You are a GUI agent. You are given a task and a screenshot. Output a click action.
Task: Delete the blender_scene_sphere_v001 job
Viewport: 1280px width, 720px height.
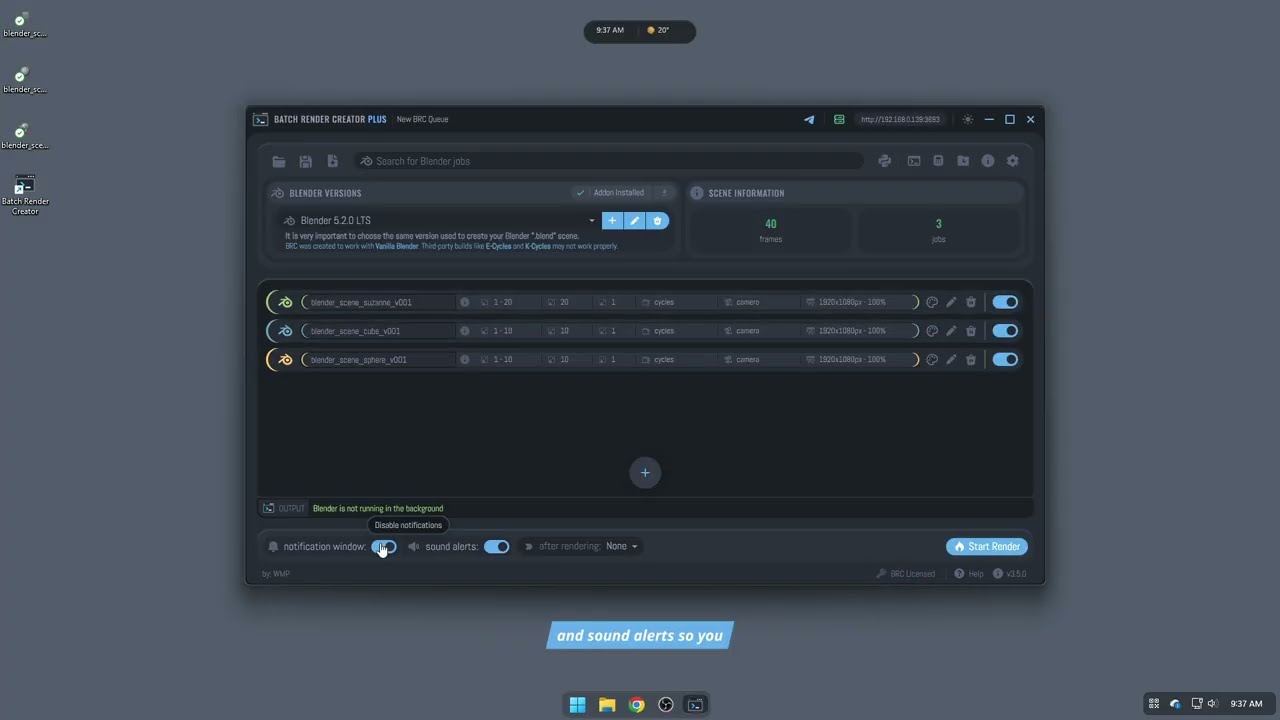pos(970,360)
